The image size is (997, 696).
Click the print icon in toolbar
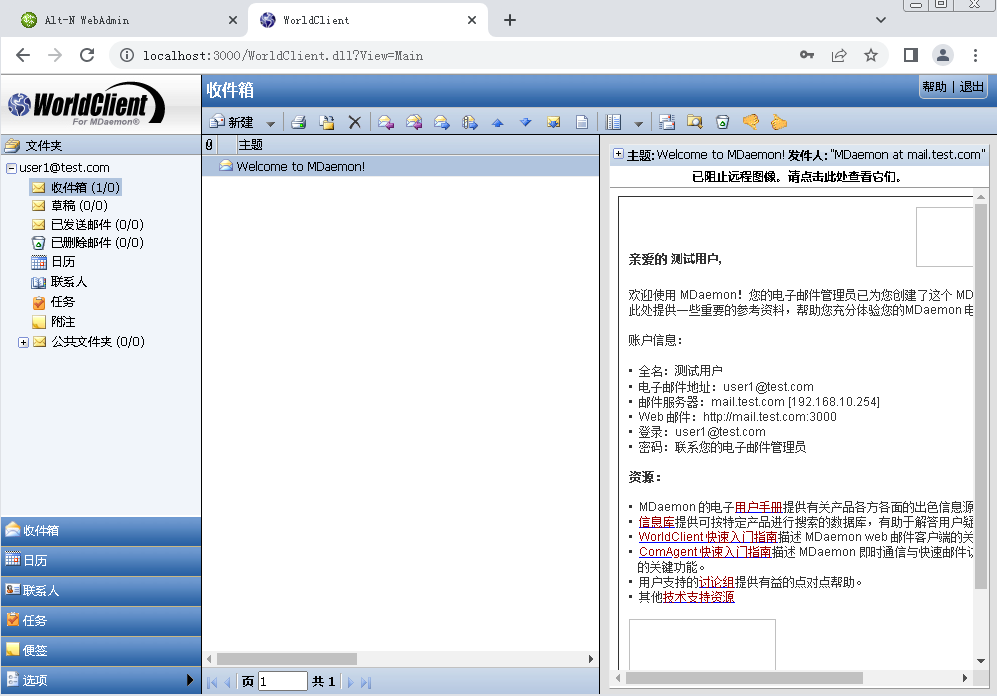point(299,122)
